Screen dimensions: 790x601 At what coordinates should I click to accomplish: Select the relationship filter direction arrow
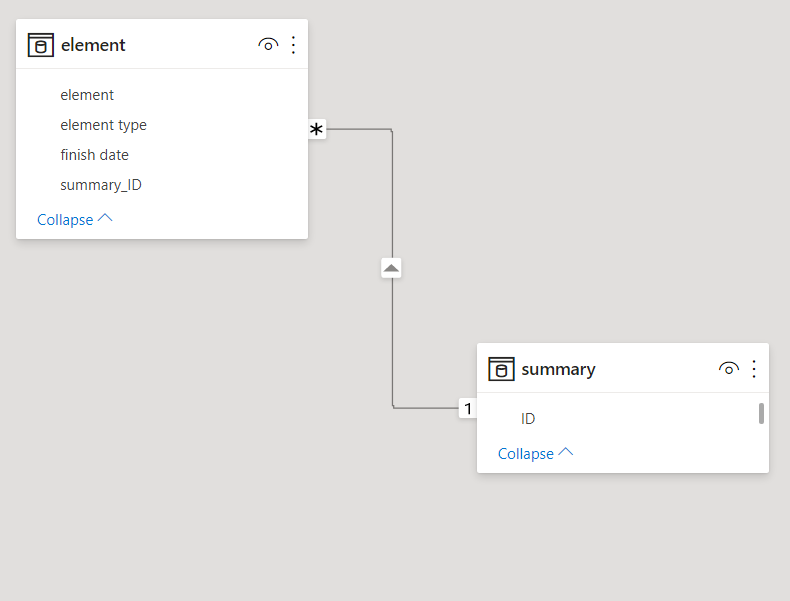pos(391,268)
